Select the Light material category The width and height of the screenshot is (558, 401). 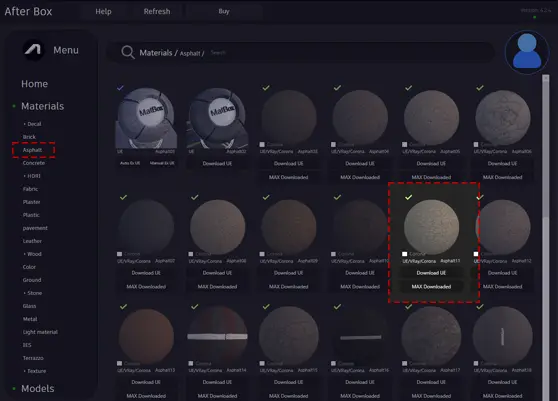[x=40, y=332]
